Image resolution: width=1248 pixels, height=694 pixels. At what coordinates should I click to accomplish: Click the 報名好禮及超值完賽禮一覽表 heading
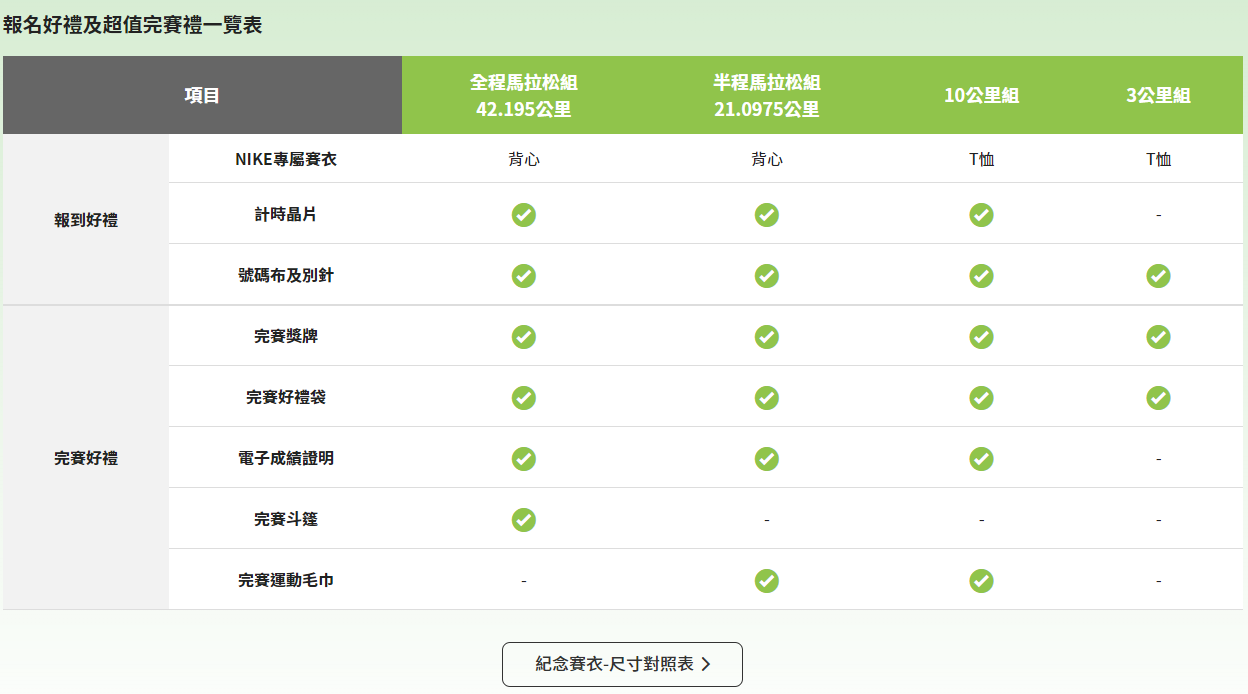click(133, 26)
